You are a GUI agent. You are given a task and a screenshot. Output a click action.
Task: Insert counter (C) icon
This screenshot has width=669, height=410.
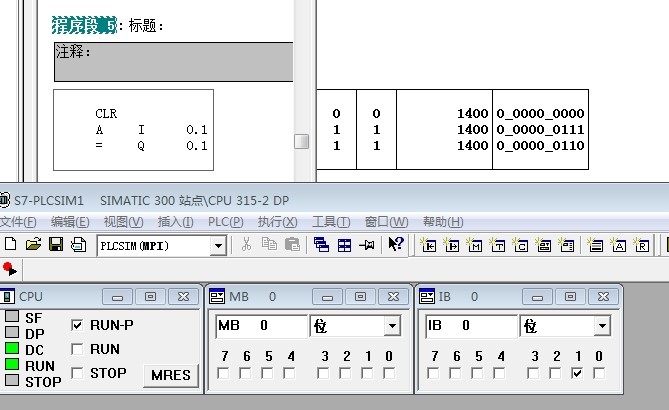point(521,245)
